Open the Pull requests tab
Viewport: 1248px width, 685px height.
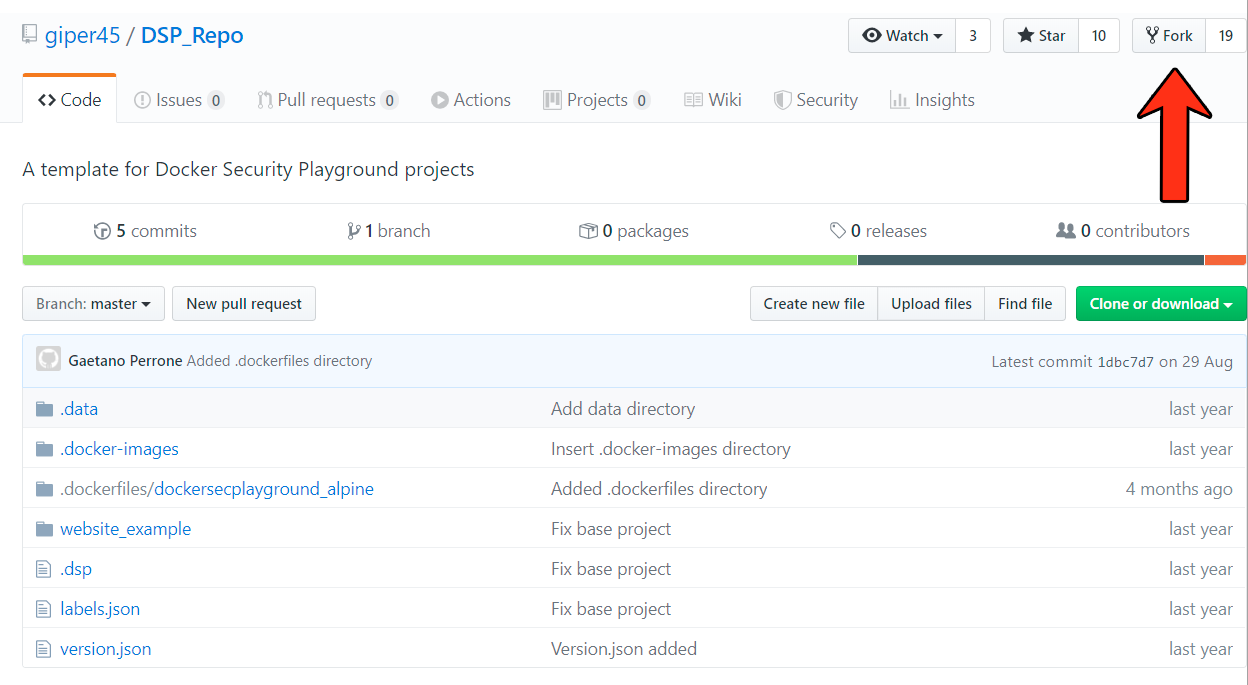[327, 100]
